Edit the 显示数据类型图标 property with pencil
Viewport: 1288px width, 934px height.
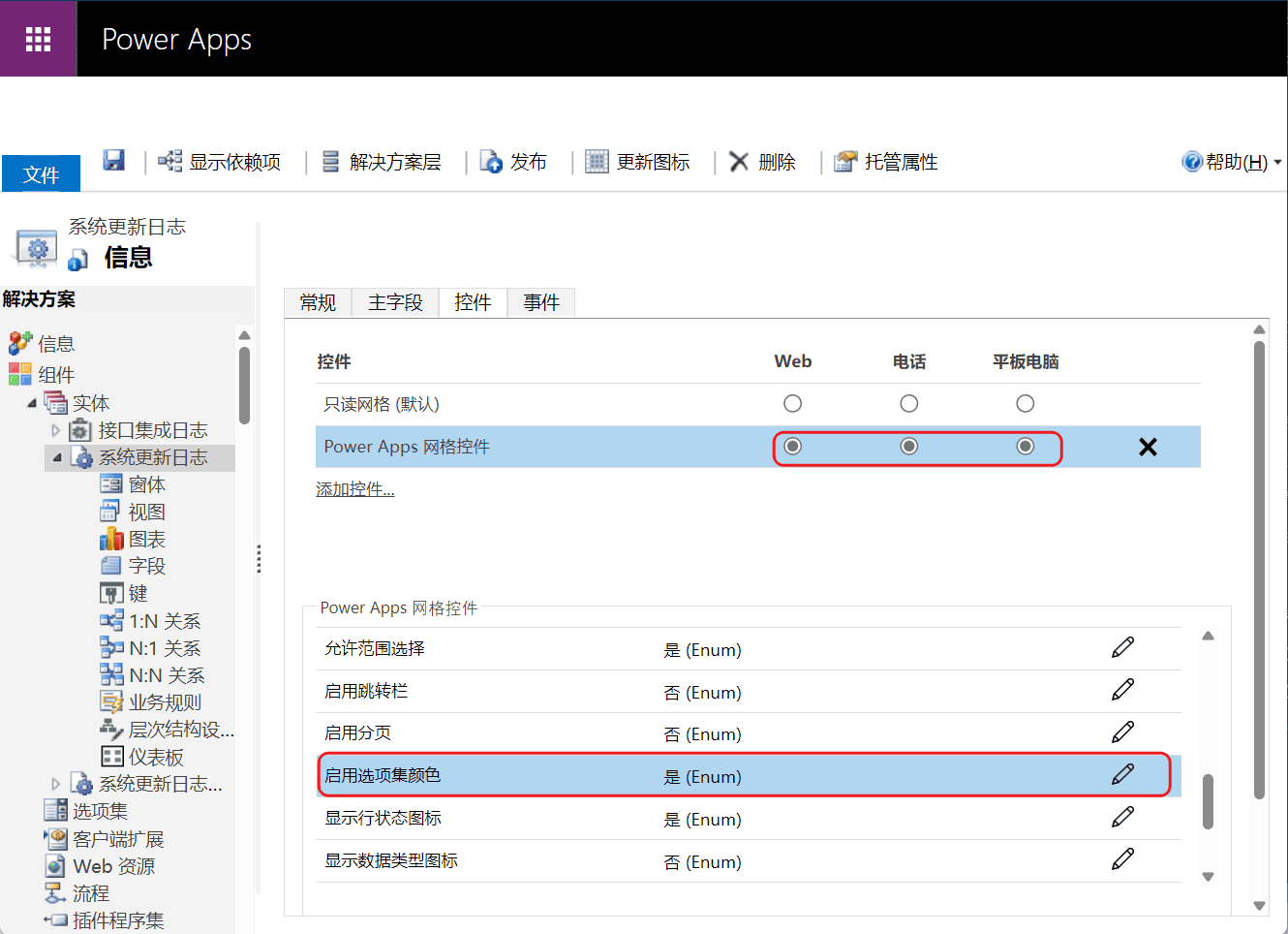pos(1122,859)
